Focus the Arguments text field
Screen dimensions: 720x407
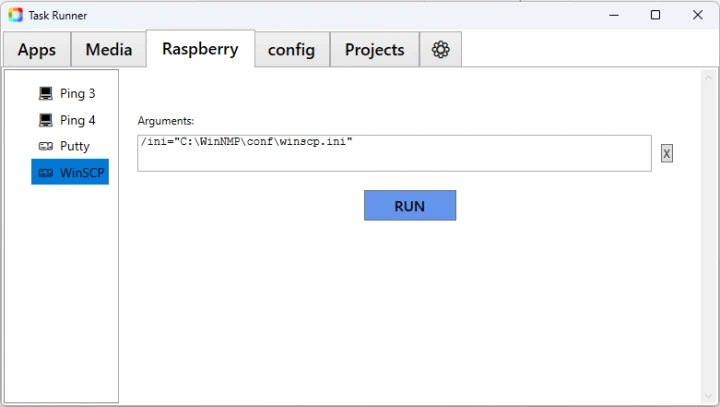click(x=394, y=153)
